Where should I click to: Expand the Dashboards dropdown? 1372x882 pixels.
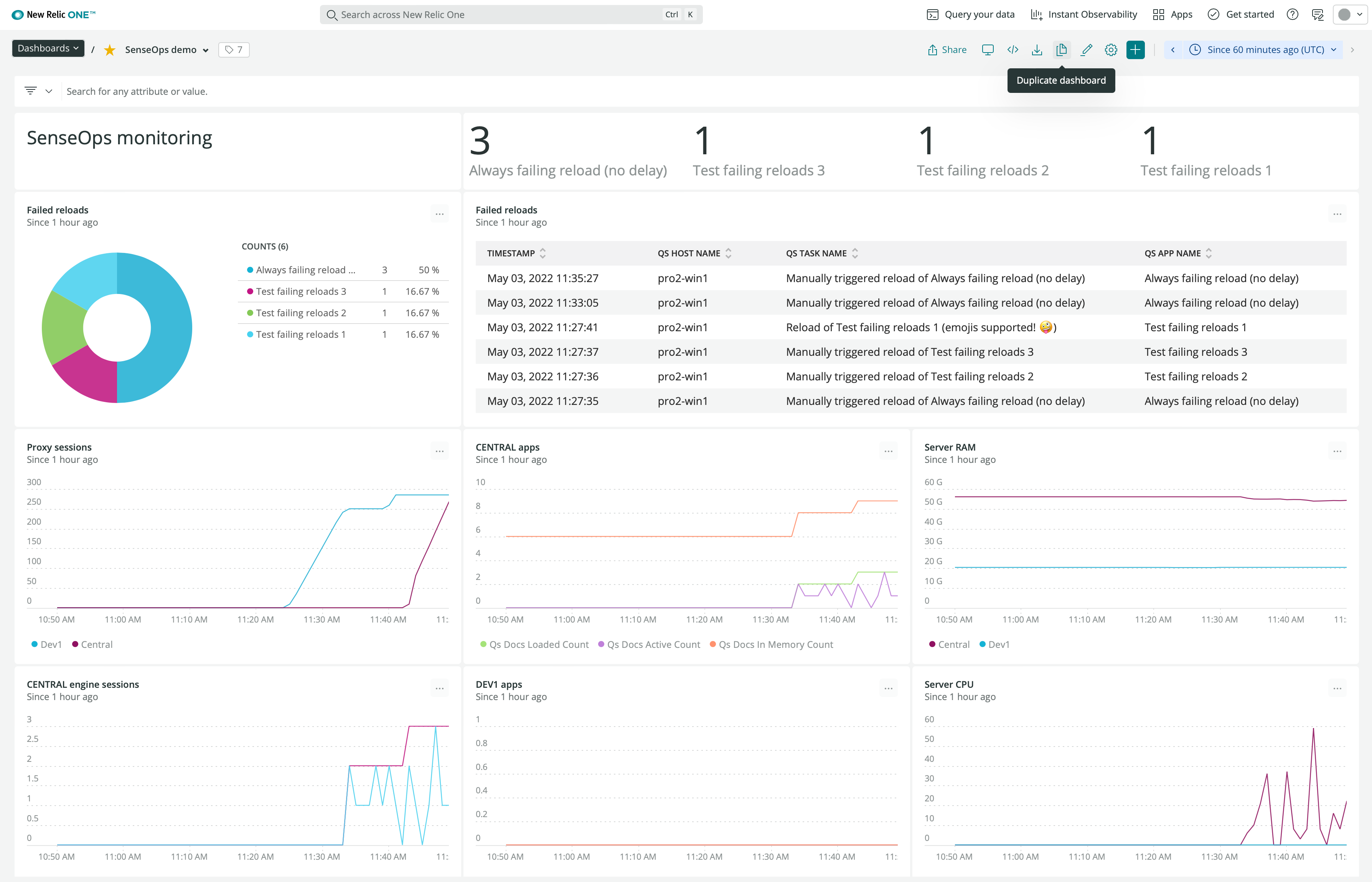click(48, 49)
